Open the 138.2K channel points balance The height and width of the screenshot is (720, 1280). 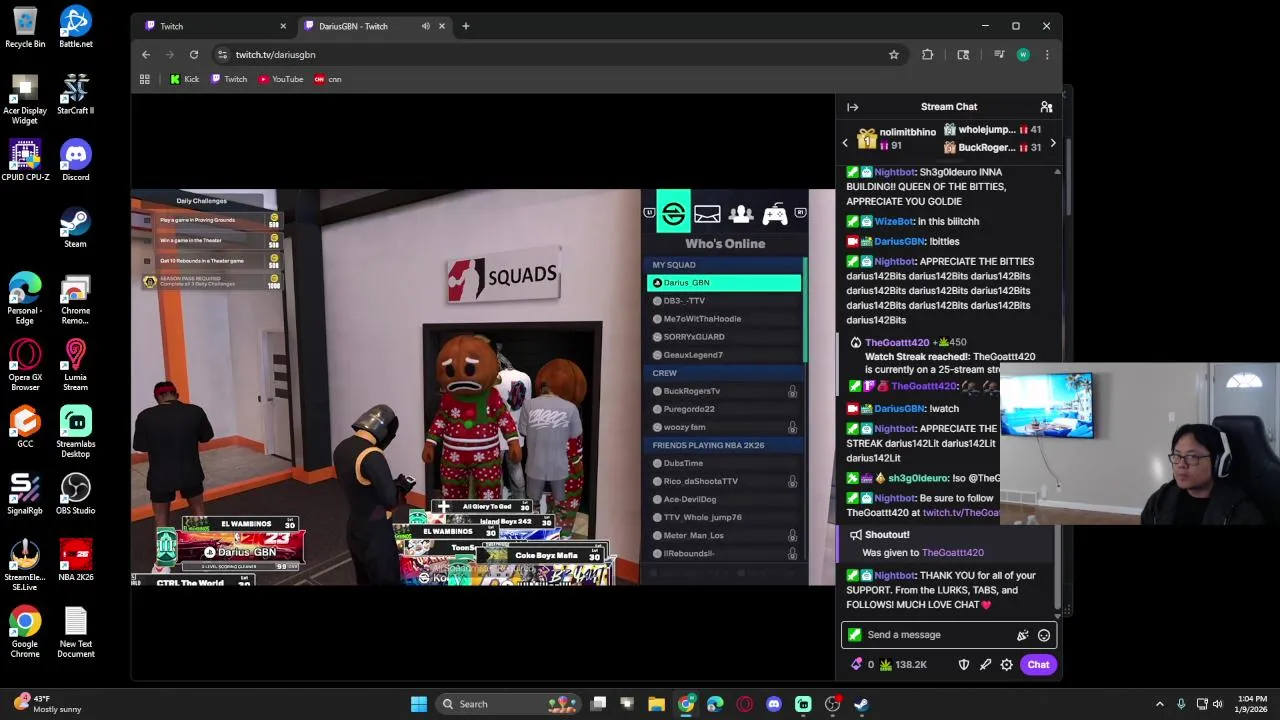[903, 665]
